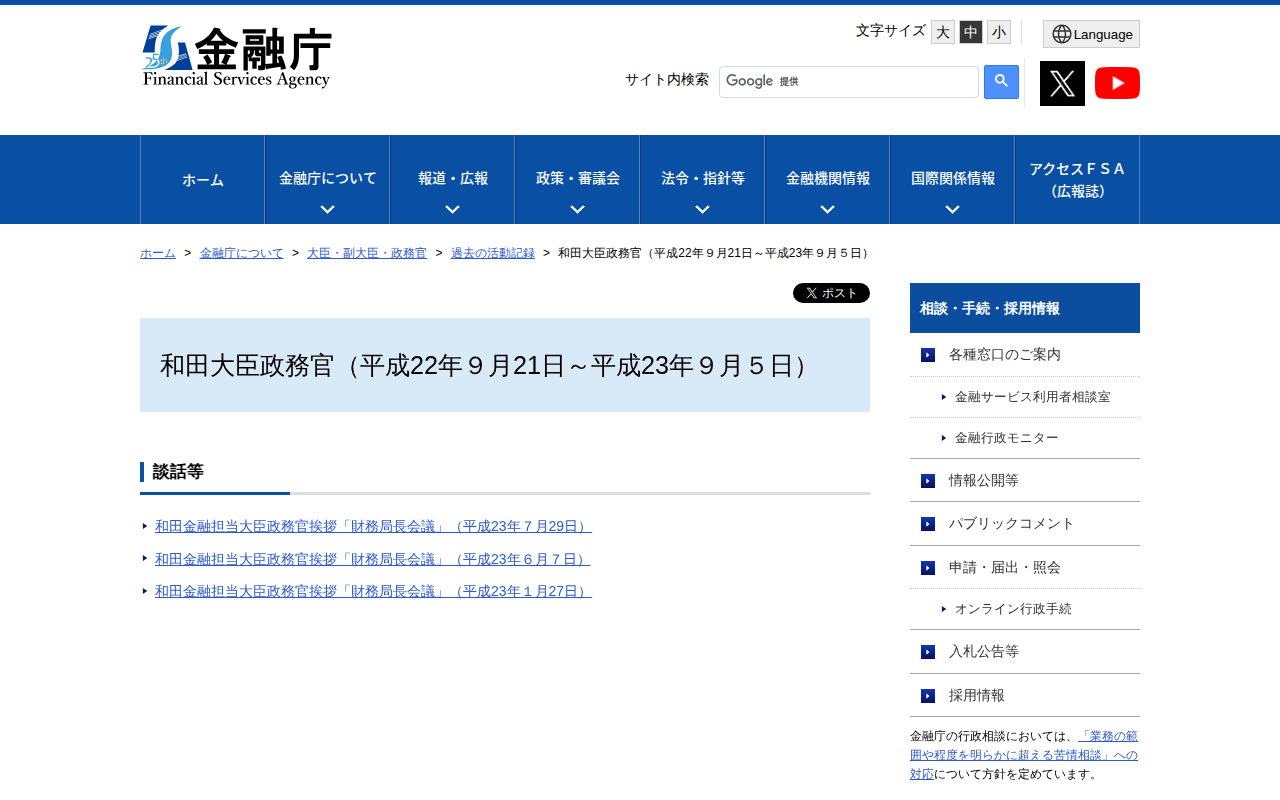The height and width of the screenshot is (800, 1280).
Task: Share via the X ポスト button
Action: (x=831, y=293)
